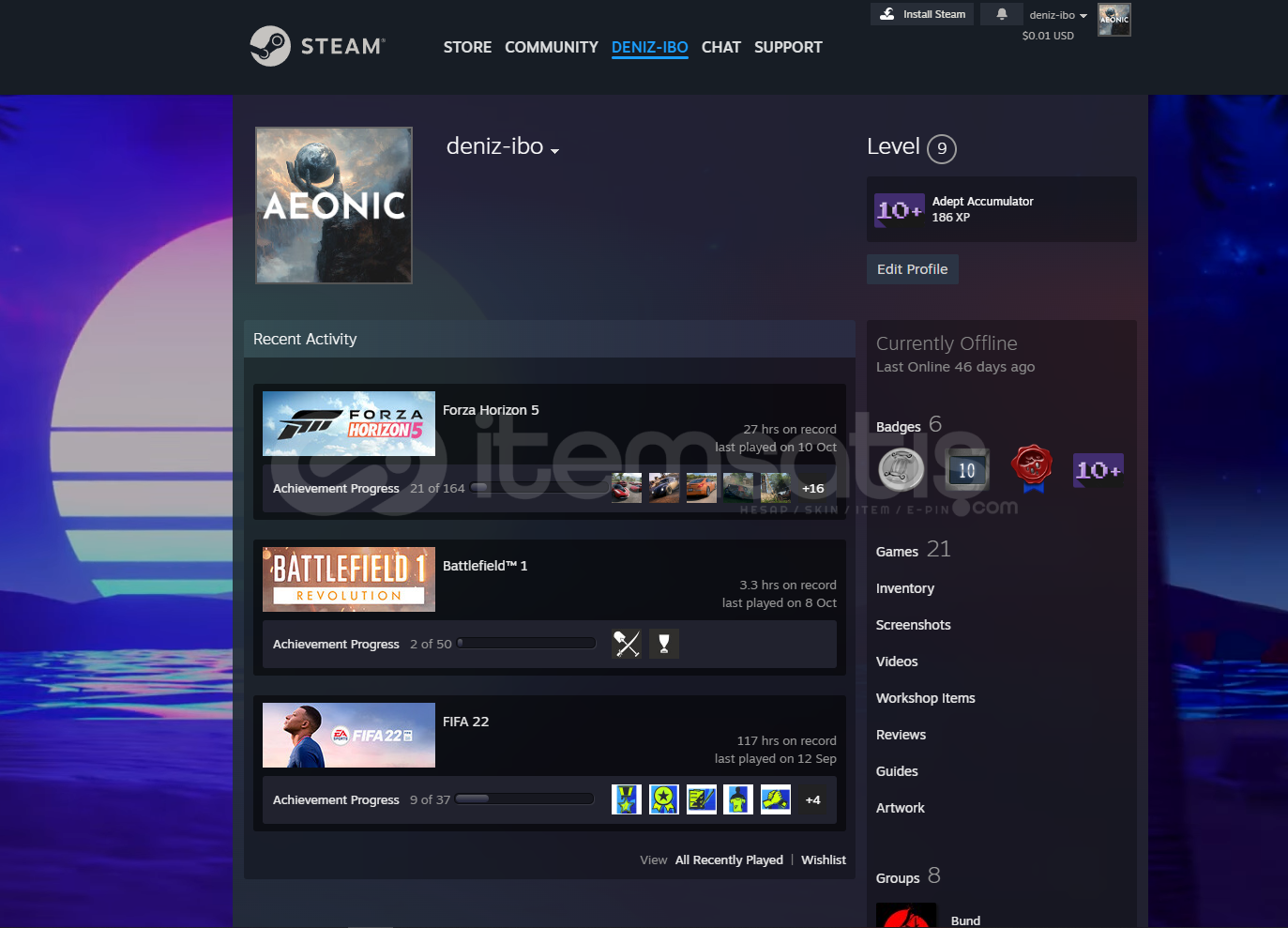Viewport: 1288px width, 928px height.
Task: Open the Adept Accumulator 10+ badge icon
Action: pos(899,209)
